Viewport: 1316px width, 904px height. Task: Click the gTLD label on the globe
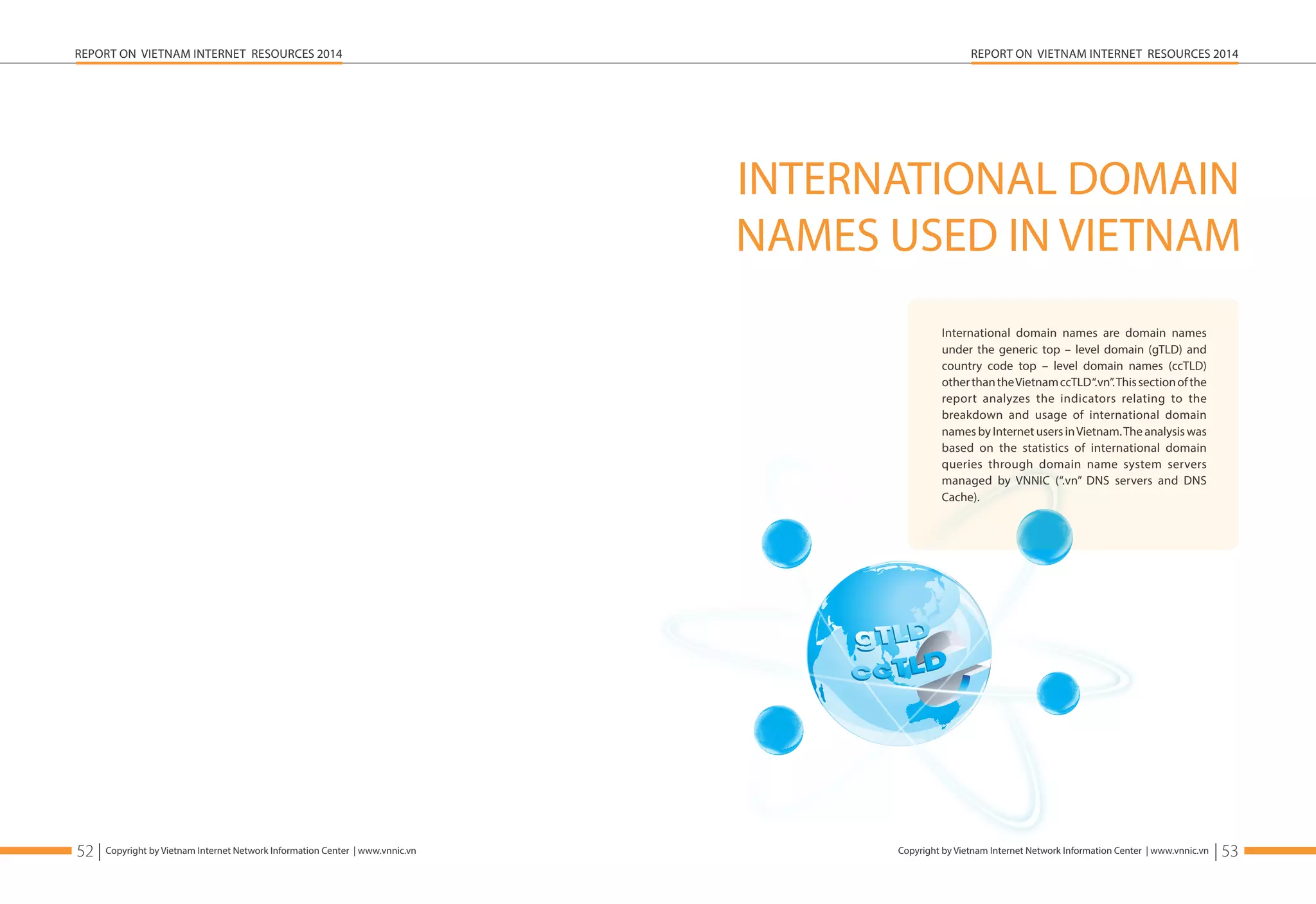click(891, 635)
